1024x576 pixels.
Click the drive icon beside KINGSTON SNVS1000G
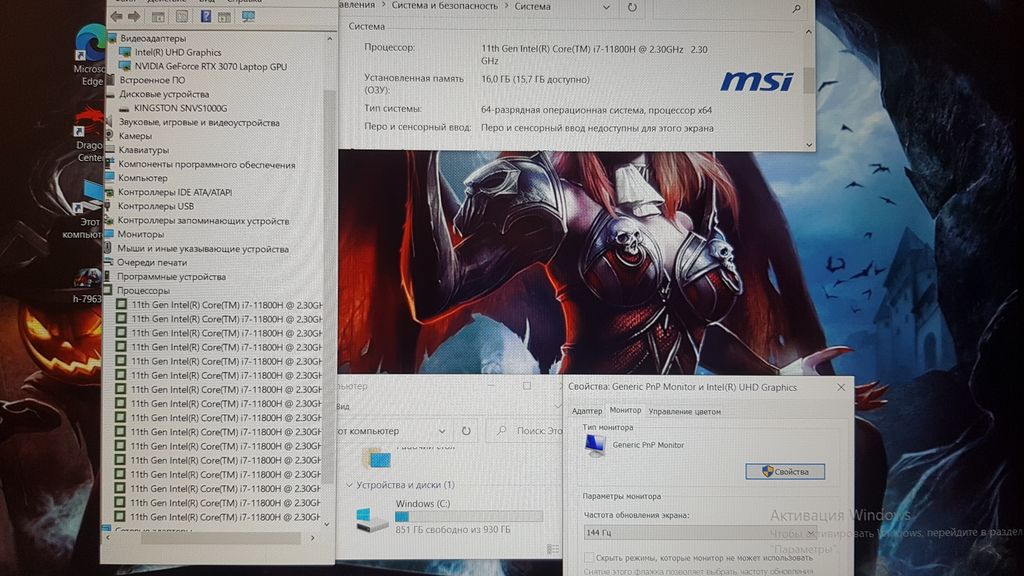(x=125, y=108)
